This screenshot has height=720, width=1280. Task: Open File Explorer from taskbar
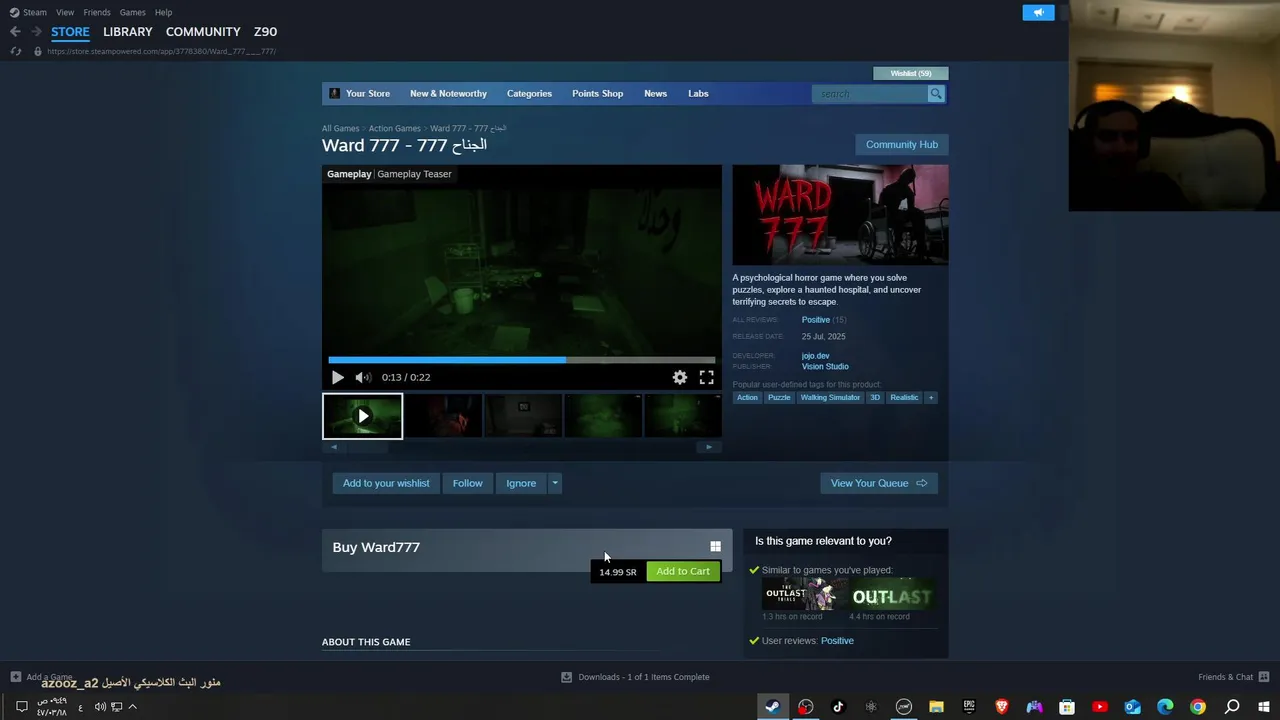click(x=936, y=707)
